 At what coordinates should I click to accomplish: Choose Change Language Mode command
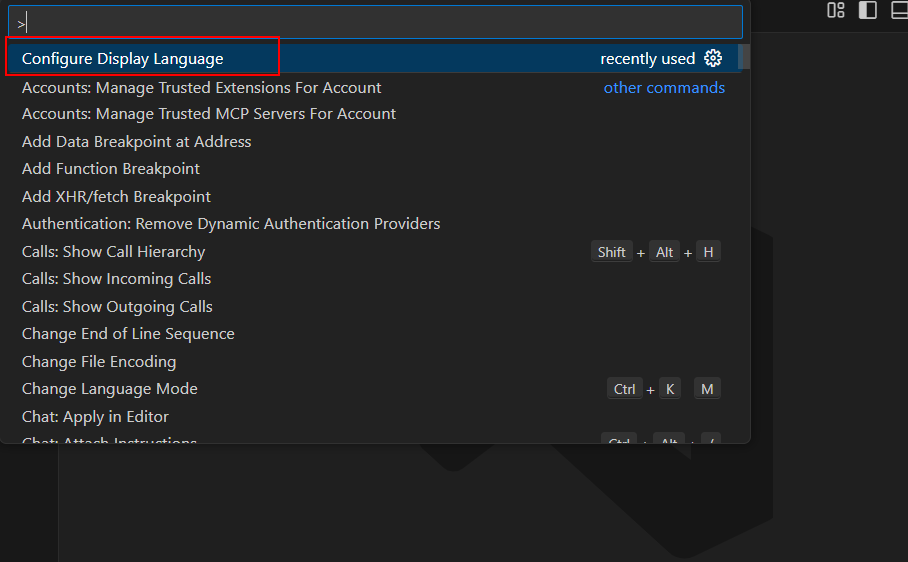[x=110, y=389]
